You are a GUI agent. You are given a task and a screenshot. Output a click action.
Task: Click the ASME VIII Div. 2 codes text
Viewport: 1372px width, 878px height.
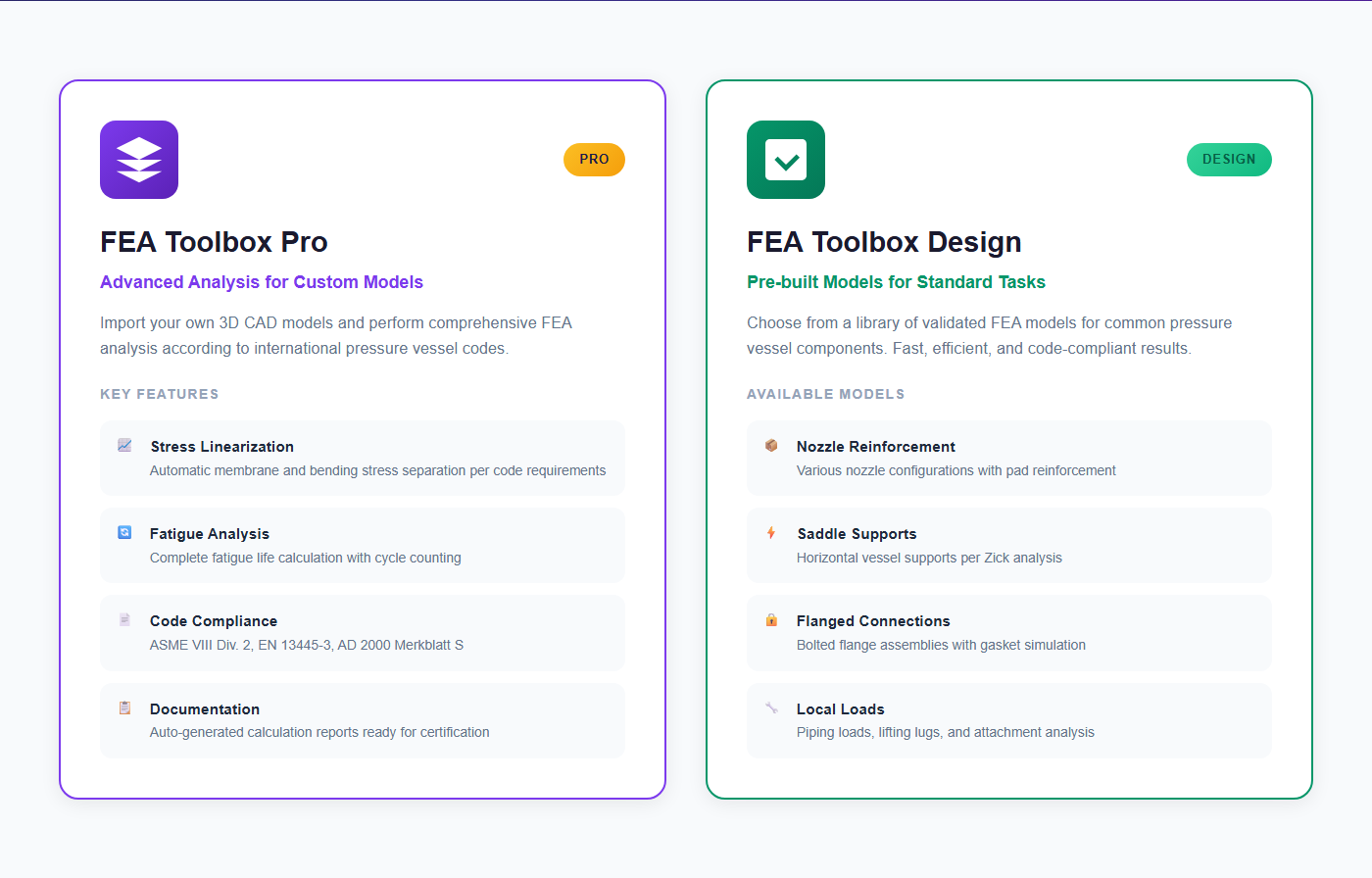point(307,645)
